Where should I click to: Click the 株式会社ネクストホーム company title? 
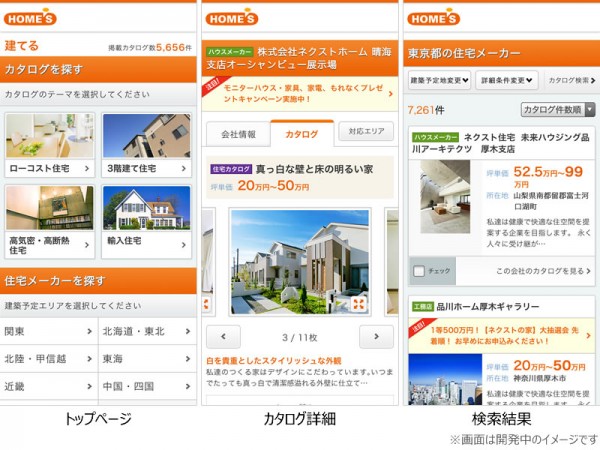click(299, 58)
